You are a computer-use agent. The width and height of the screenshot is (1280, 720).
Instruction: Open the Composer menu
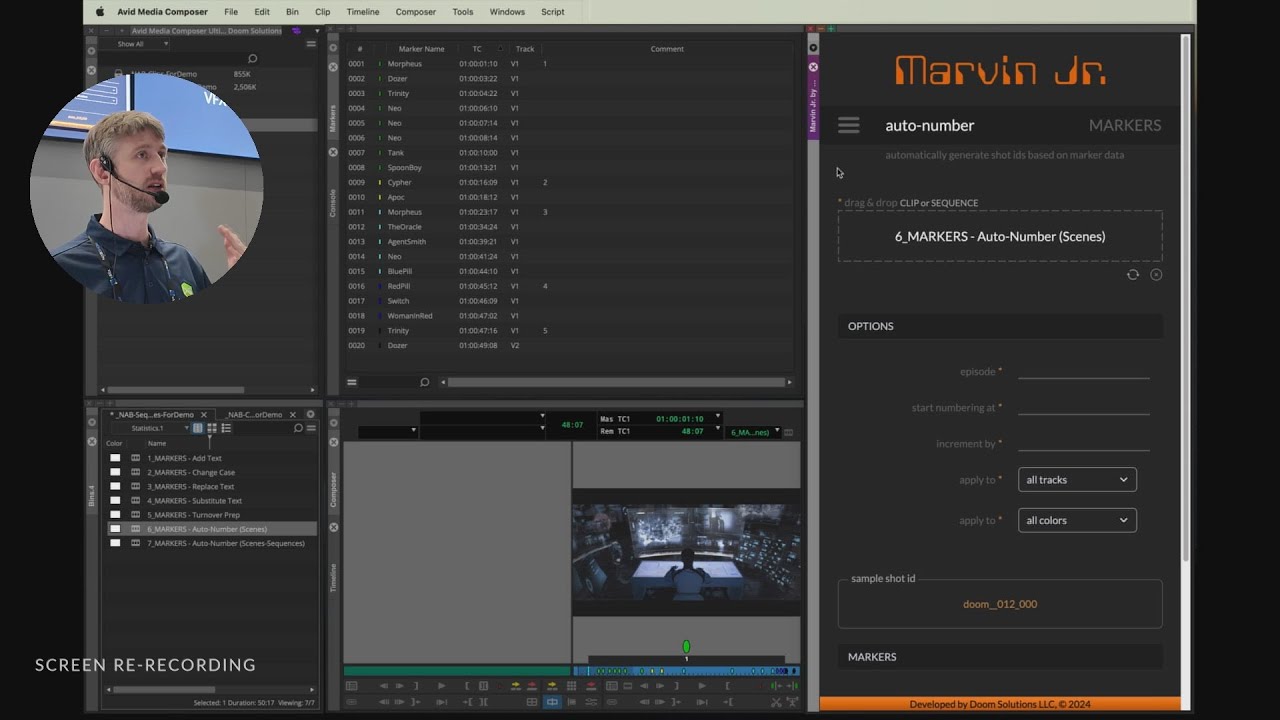416,12
